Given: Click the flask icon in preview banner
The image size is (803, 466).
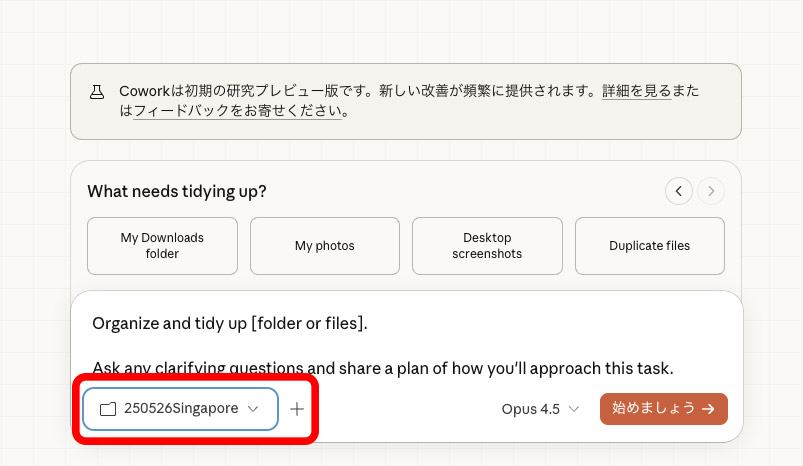Looking at the screenshot, I should [97, 91].
